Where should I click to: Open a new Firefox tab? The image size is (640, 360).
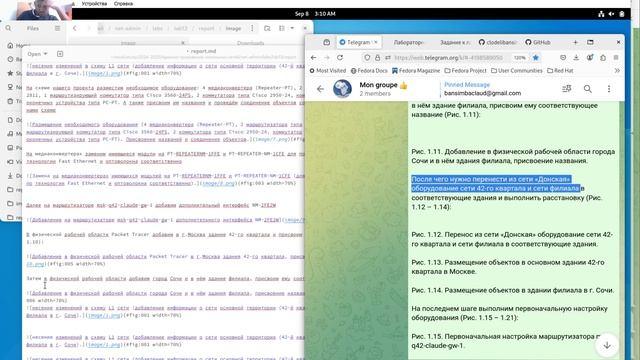point(575,42)
